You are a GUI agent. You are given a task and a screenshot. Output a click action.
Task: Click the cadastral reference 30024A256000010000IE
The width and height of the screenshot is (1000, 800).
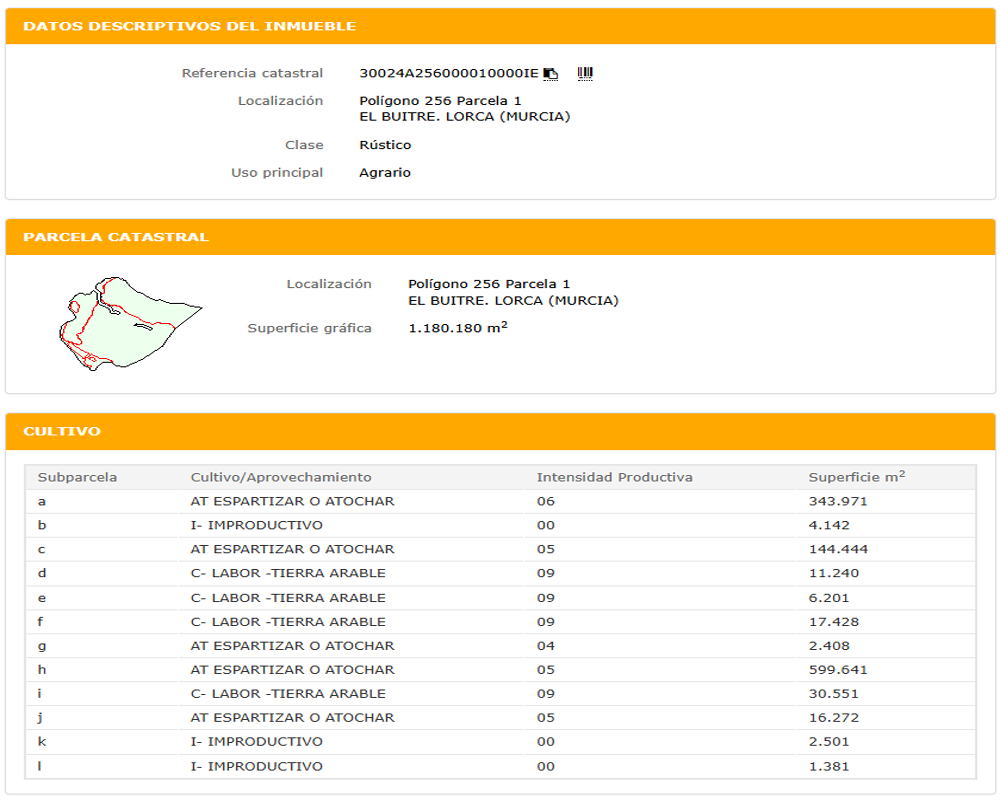[448, 73]
